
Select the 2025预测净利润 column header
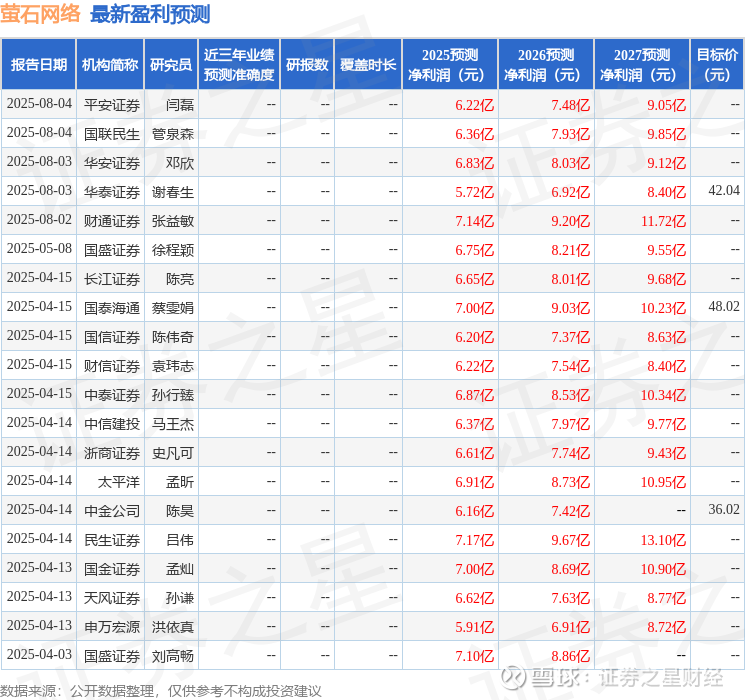tap(450, 65)
